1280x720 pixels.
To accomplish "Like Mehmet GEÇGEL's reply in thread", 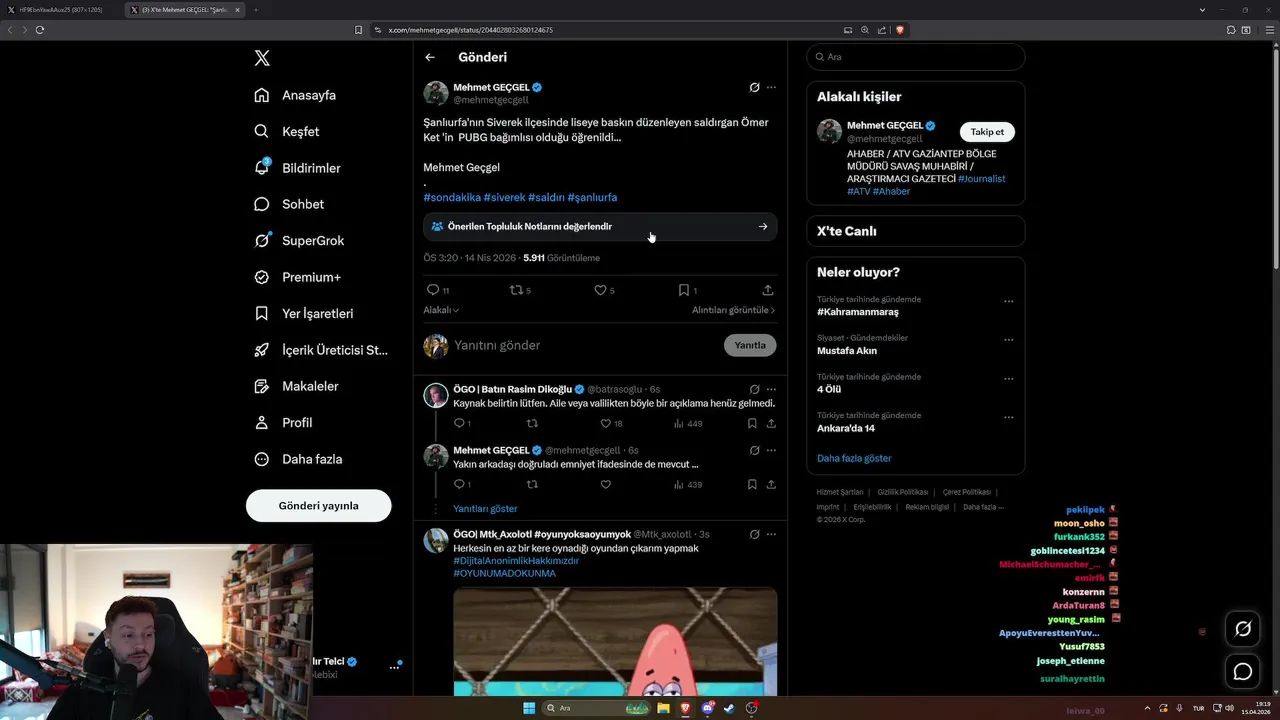I will point(605,485).
